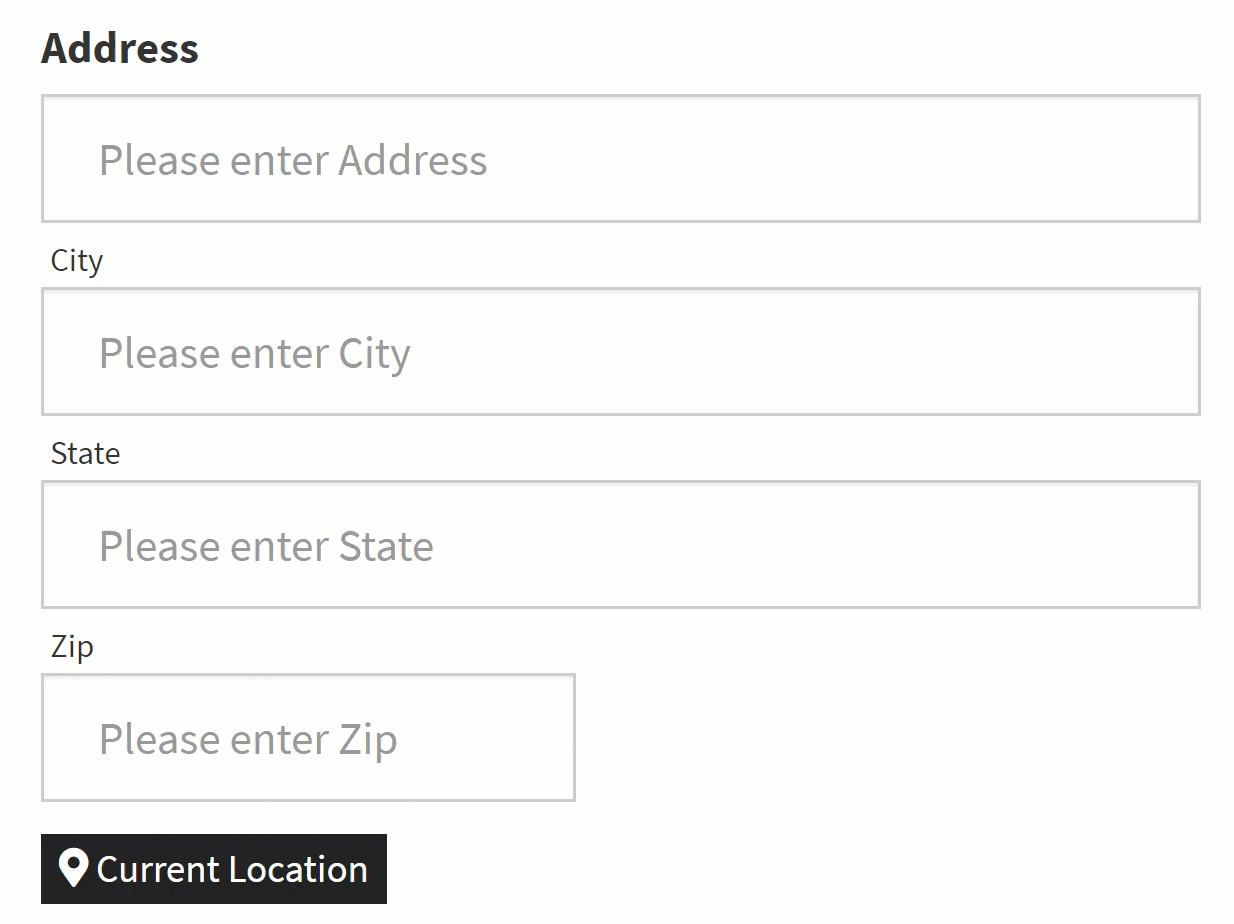Click the location marker icon in the black button
Image resolution: width=1234 pixels, height=924 pixels.
(x=73, y=868)
